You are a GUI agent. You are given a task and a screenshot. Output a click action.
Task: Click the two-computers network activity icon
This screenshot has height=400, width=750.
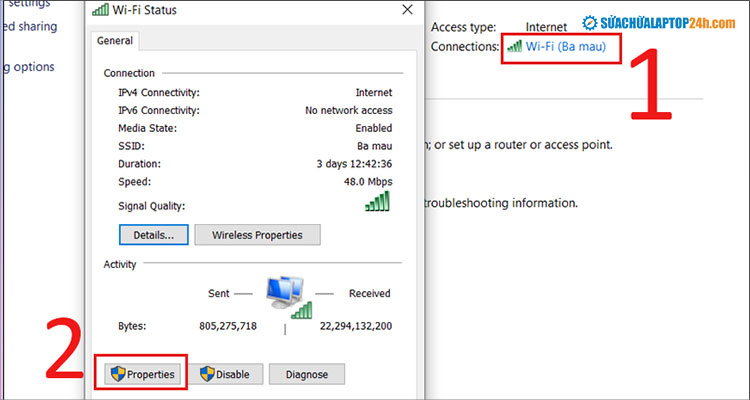pyautogui.click(x=285, y=294)
